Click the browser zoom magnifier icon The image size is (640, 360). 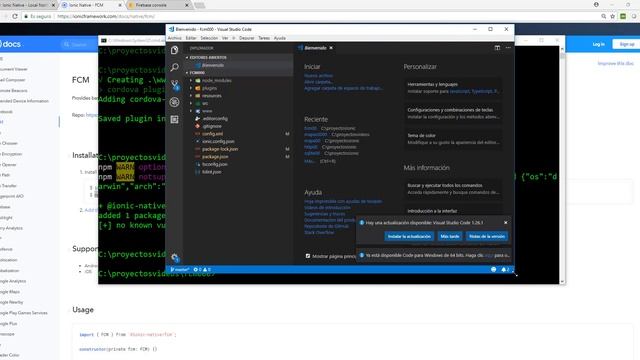[603, 16]
